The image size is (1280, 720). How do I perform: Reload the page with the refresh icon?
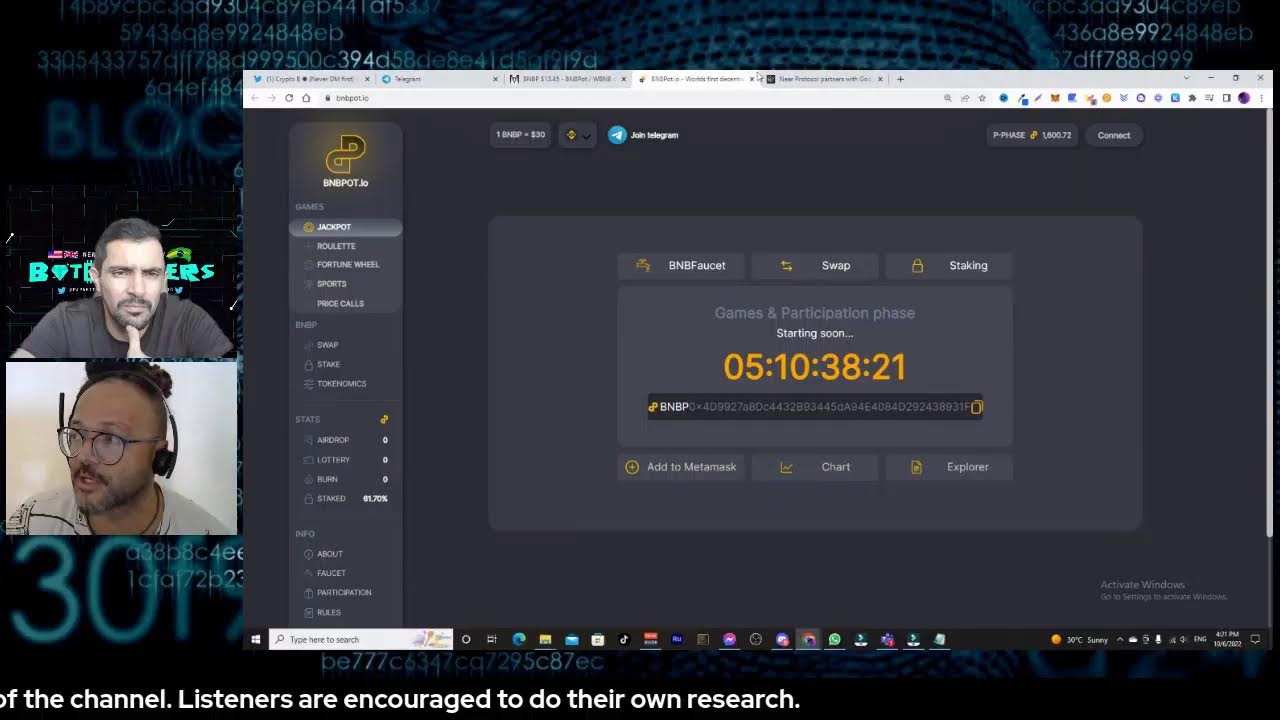tap(289, 98)
